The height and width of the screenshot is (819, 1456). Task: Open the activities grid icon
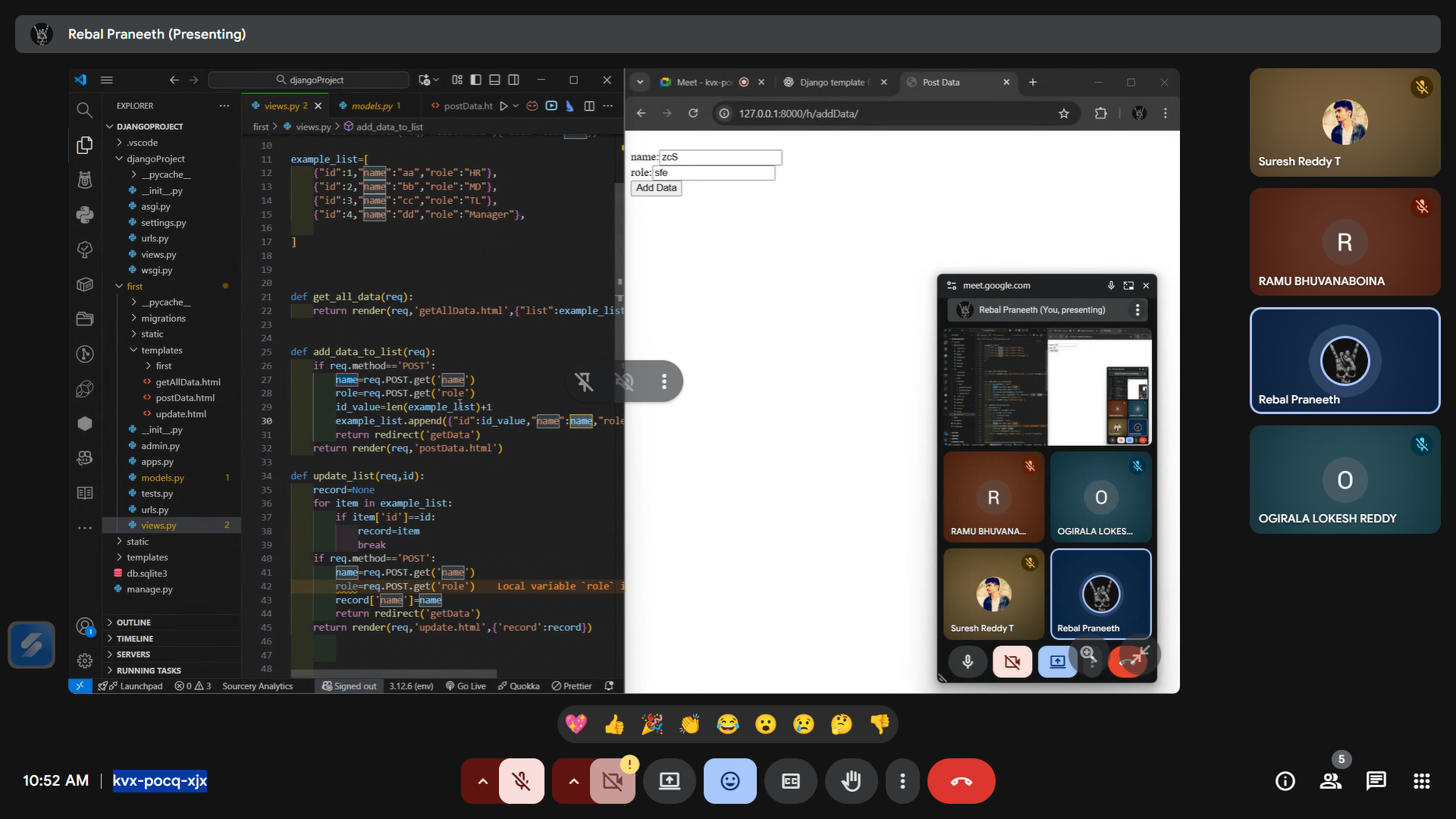pyautogui.click(x=1421, y=781)
